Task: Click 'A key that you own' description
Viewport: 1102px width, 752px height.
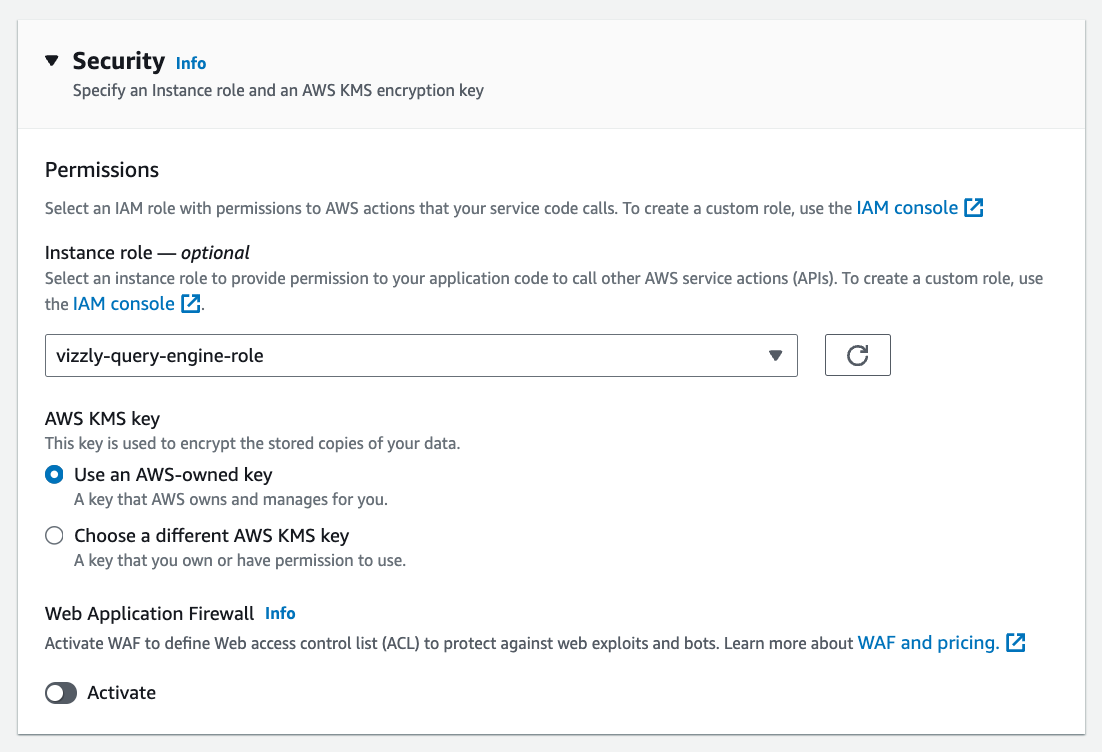Action: pyautogui.click(x=240, y=561)
